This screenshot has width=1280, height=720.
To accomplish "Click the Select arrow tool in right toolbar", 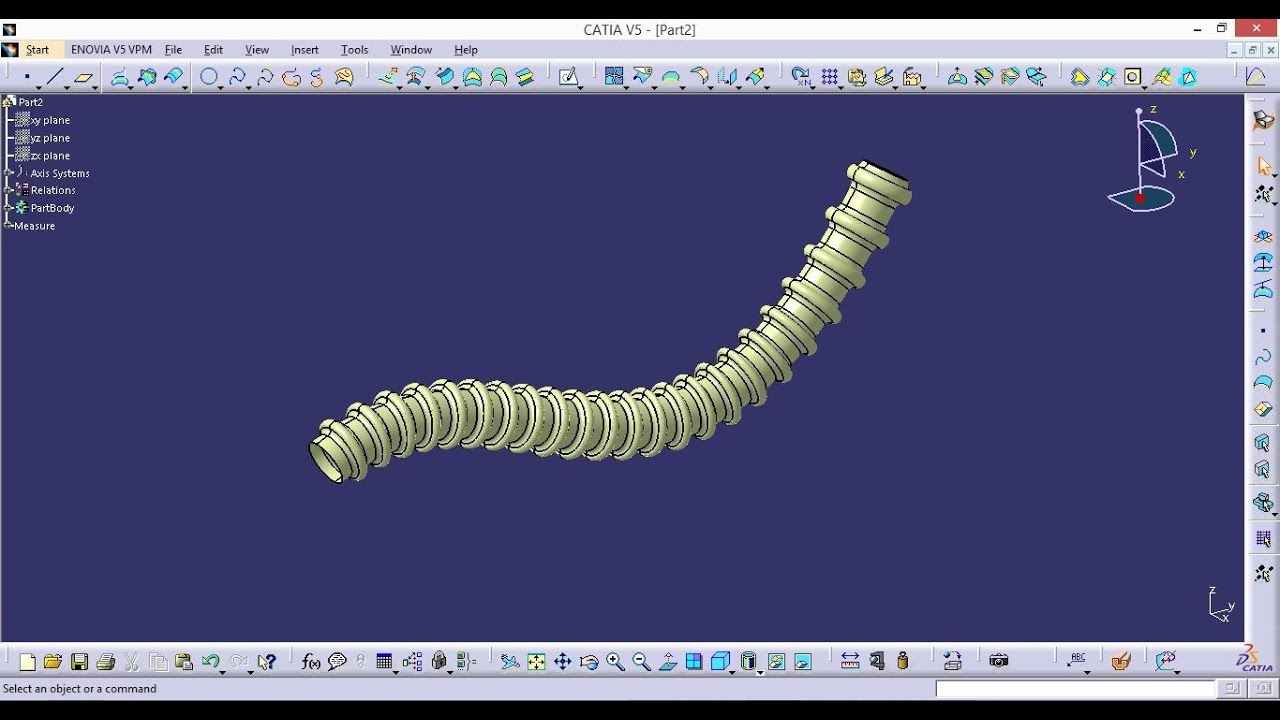I will (1264, 166).
